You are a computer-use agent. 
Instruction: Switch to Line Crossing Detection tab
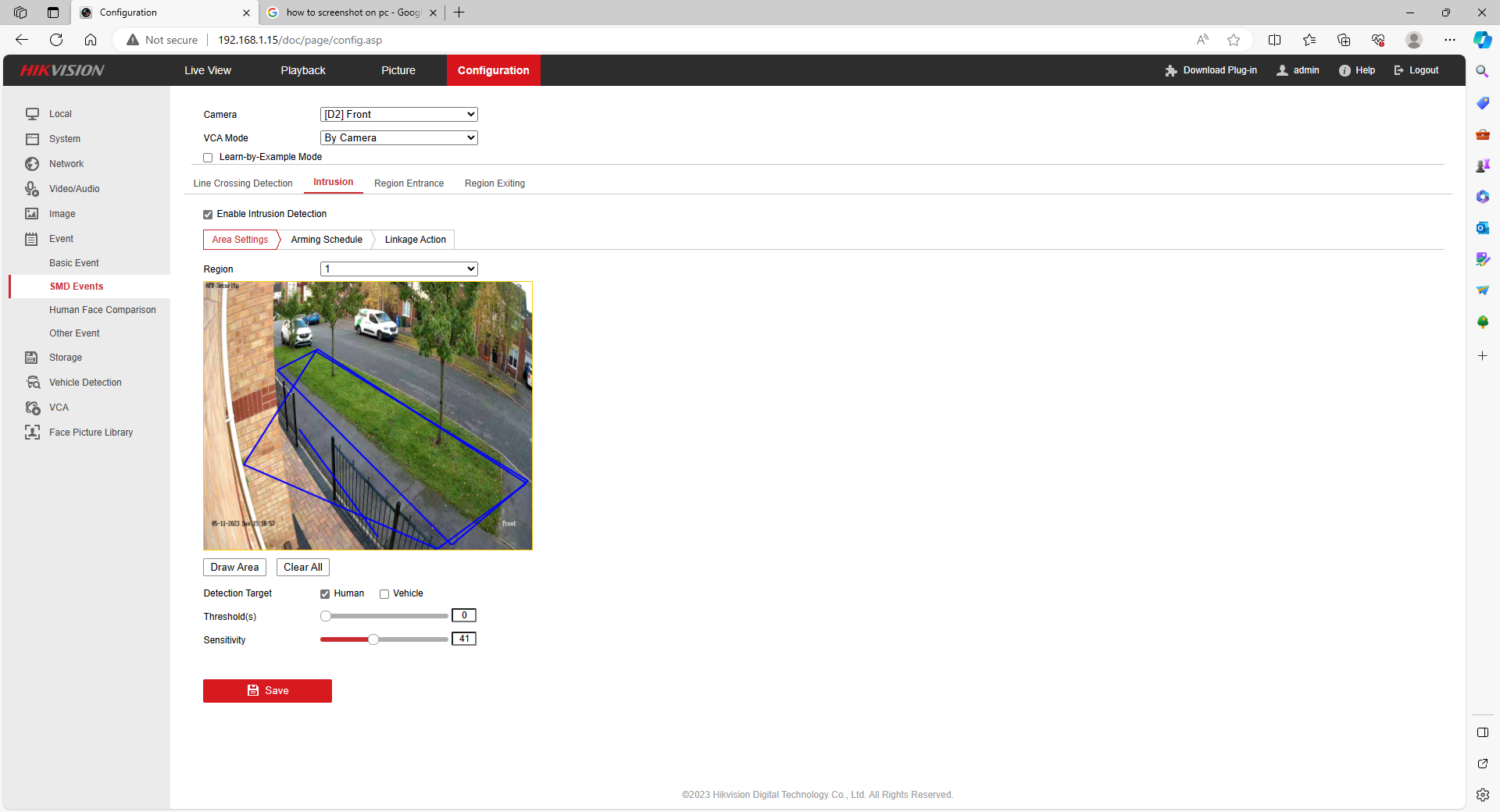[243, 183]
